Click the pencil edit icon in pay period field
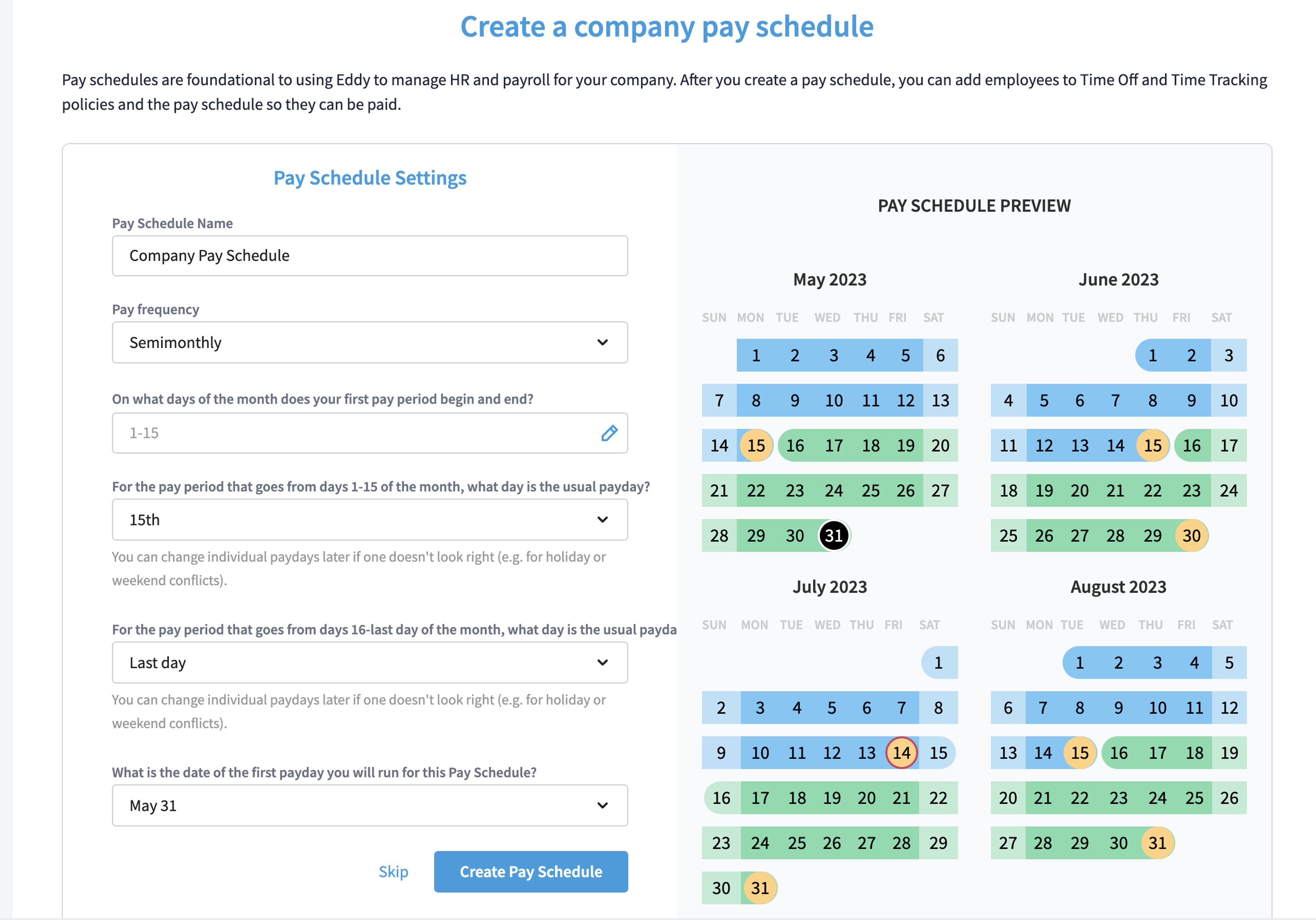Screen dimensions: 1316x920 609,433
